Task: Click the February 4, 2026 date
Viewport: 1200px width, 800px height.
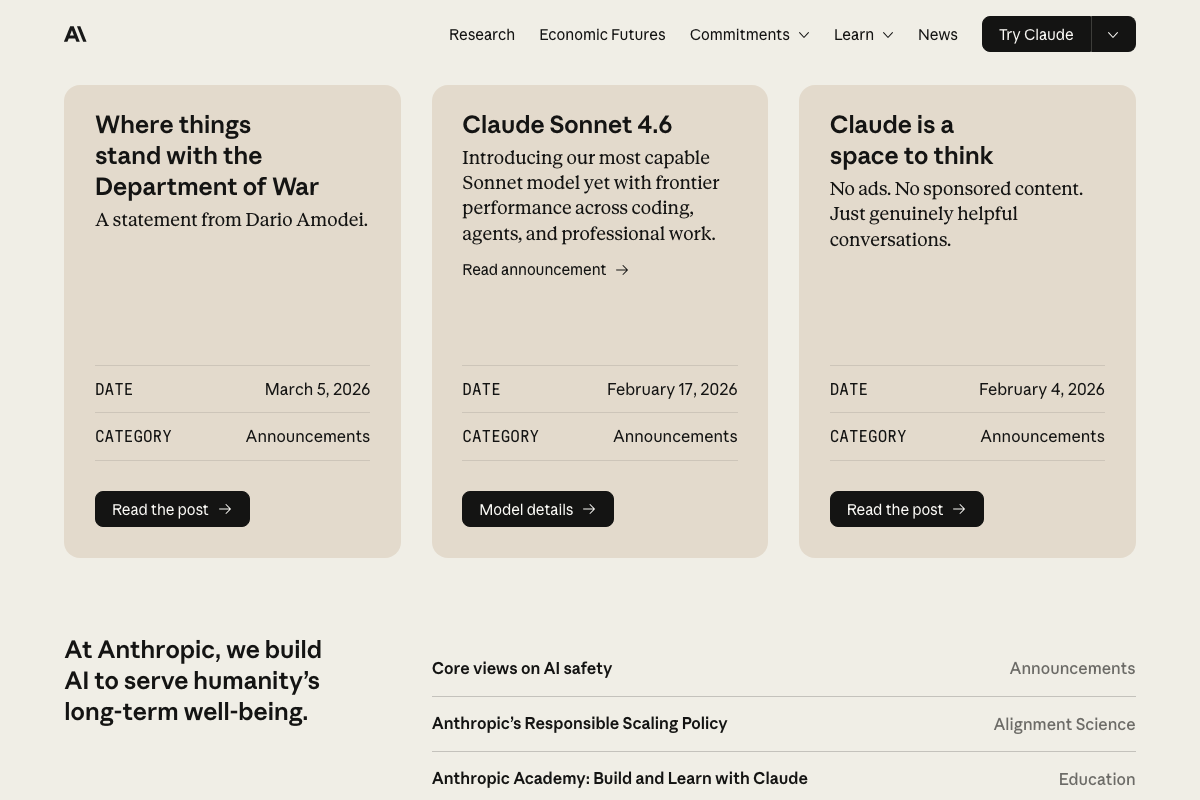Action: coord(1042,389)
